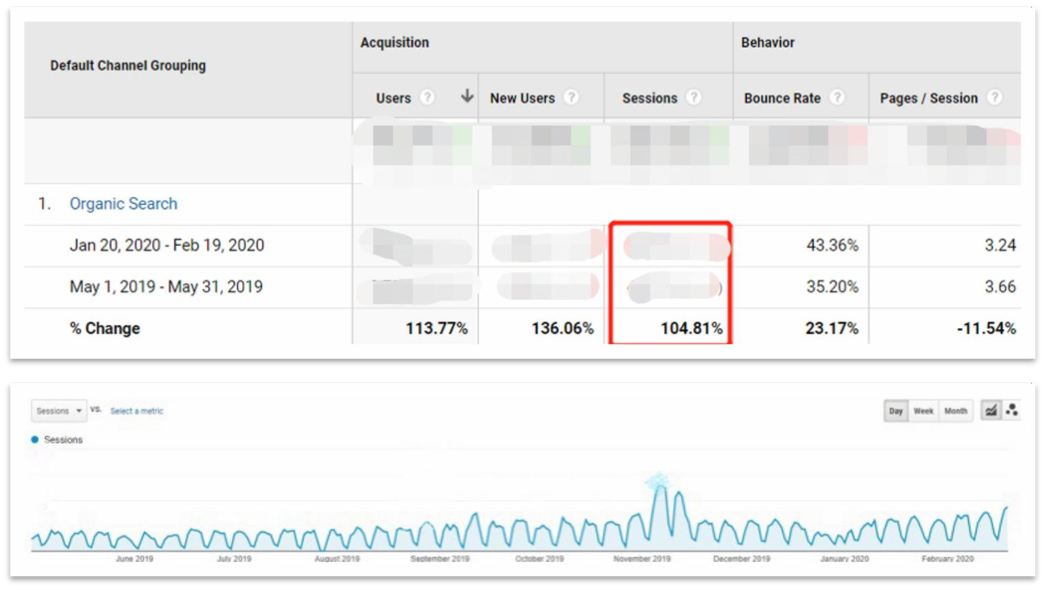The height and width of the screenshot is (590, 1046).
Task: Click 3.24 pages per session value
Action: tap(1000, 246)
